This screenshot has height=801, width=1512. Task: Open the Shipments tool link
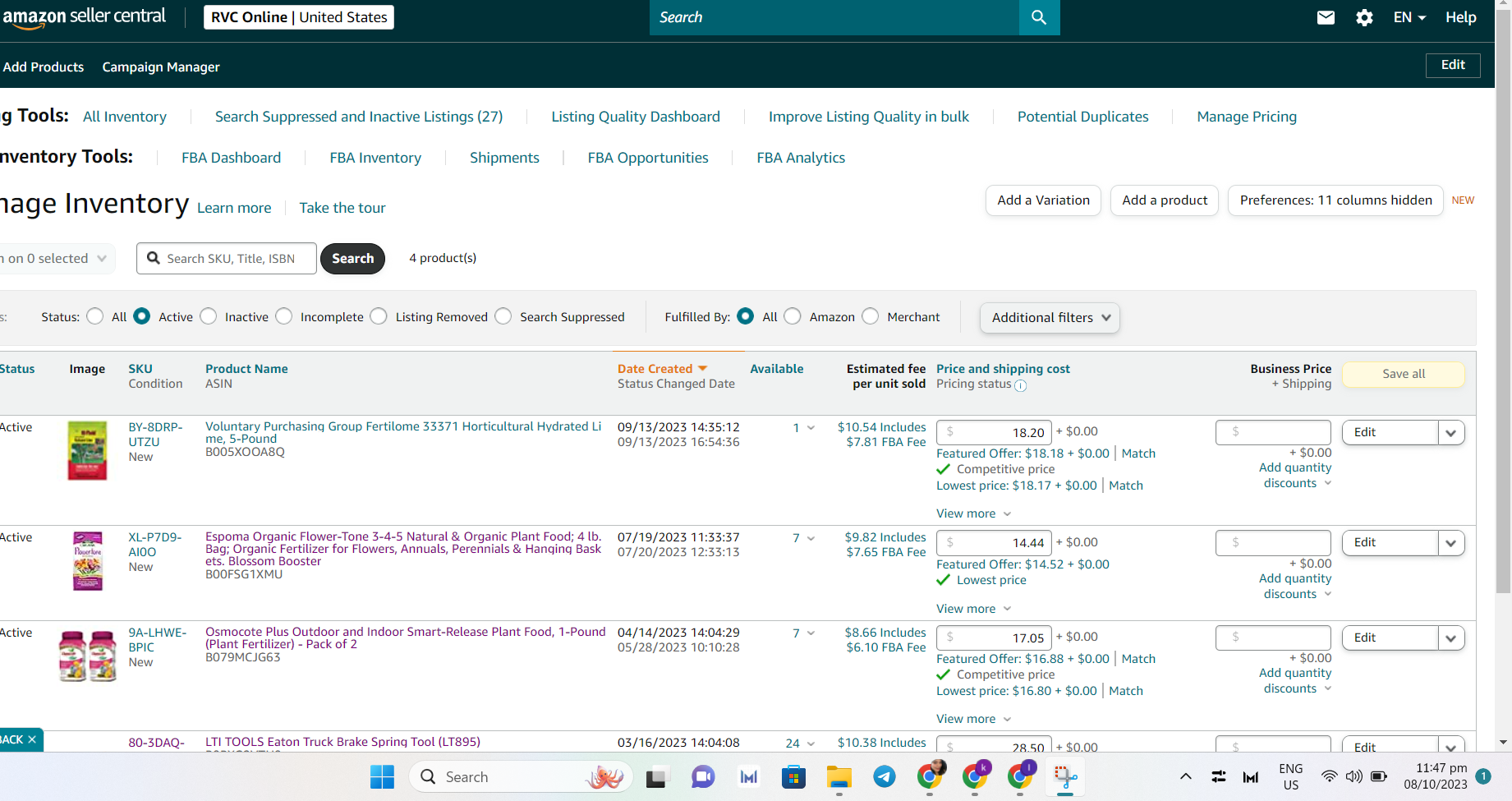click(x=504, y=158)
